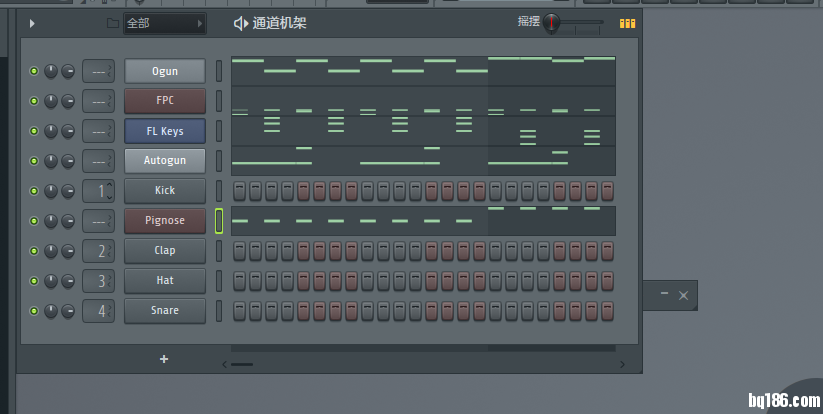Select the Pignose channel highlighted selector
823x414 pixels.
tap(219, 221)
